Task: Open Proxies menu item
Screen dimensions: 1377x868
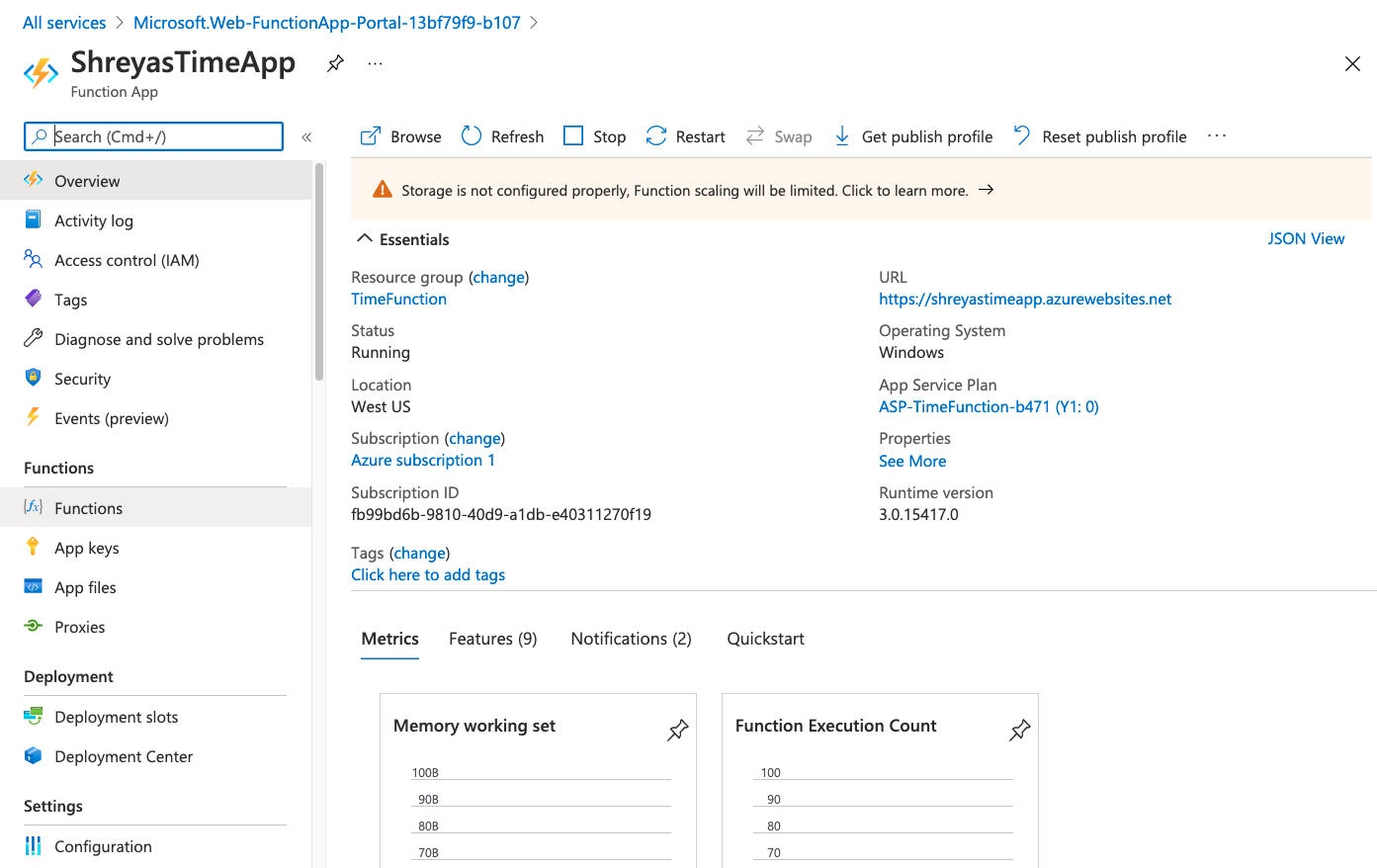Action: point(155,627)
